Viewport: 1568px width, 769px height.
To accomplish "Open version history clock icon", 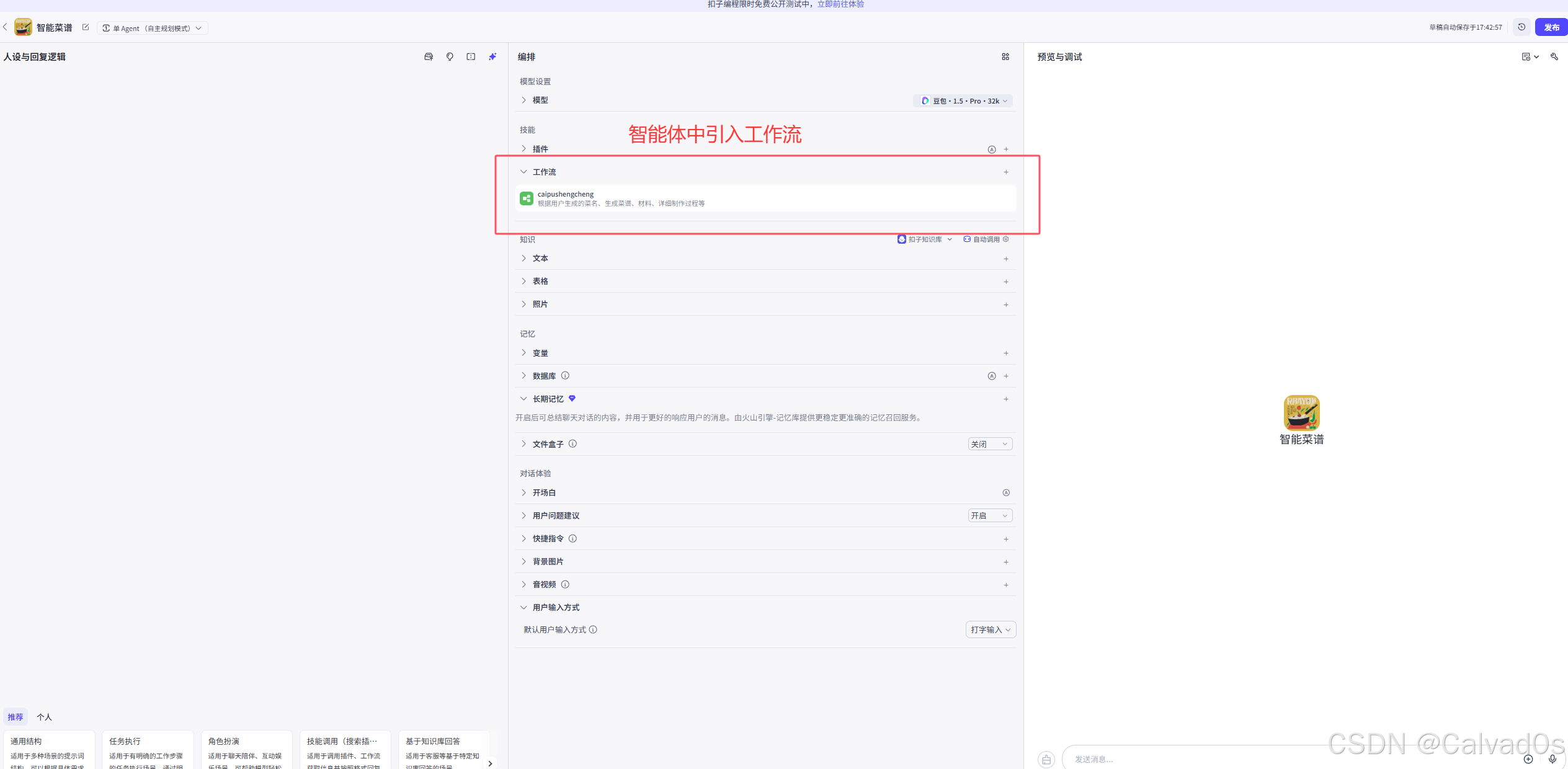I will pos(1521,27).
